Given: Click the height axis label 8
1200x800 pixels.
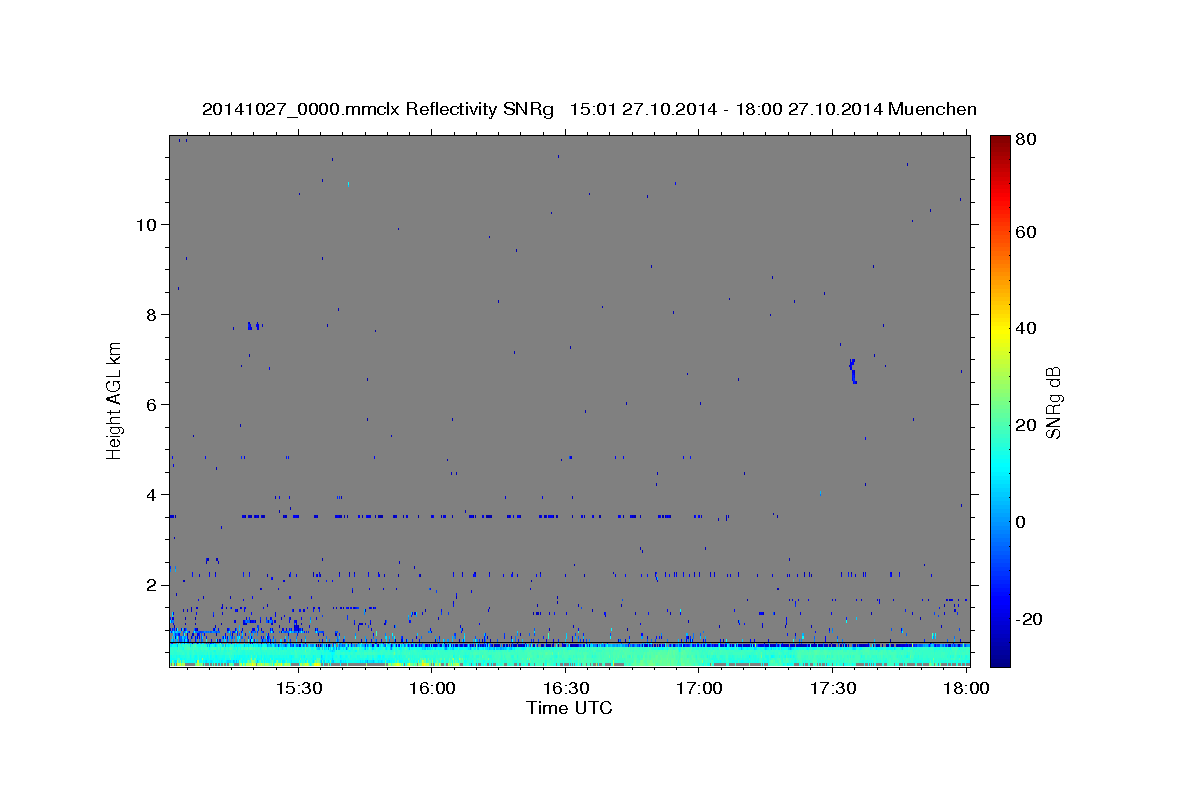Looking at the screenshot, I should 152,314.
